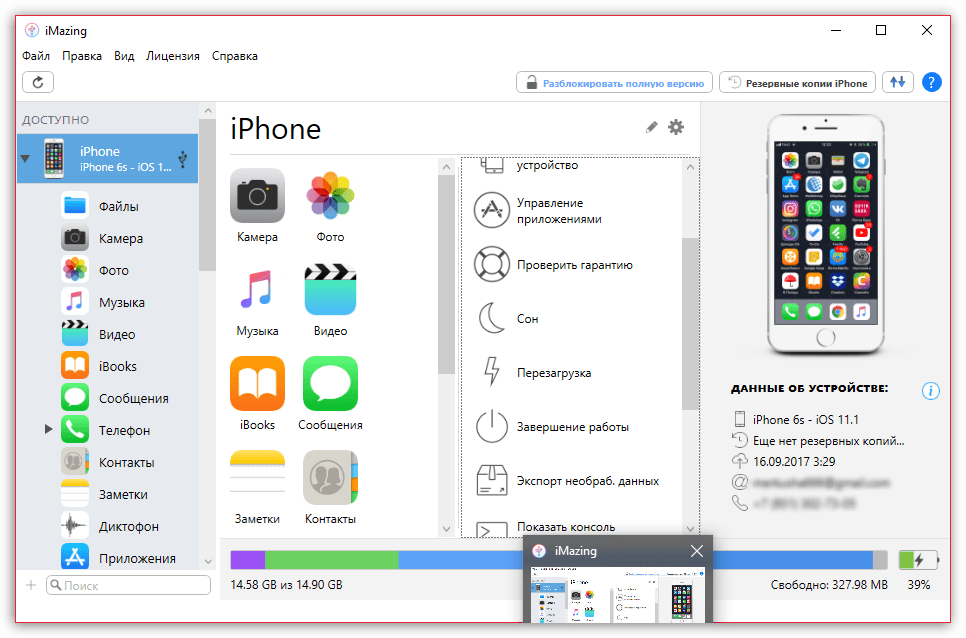966x638 pixels.
Task: Click the blue segment of storage bar
Action: [460, 559]
